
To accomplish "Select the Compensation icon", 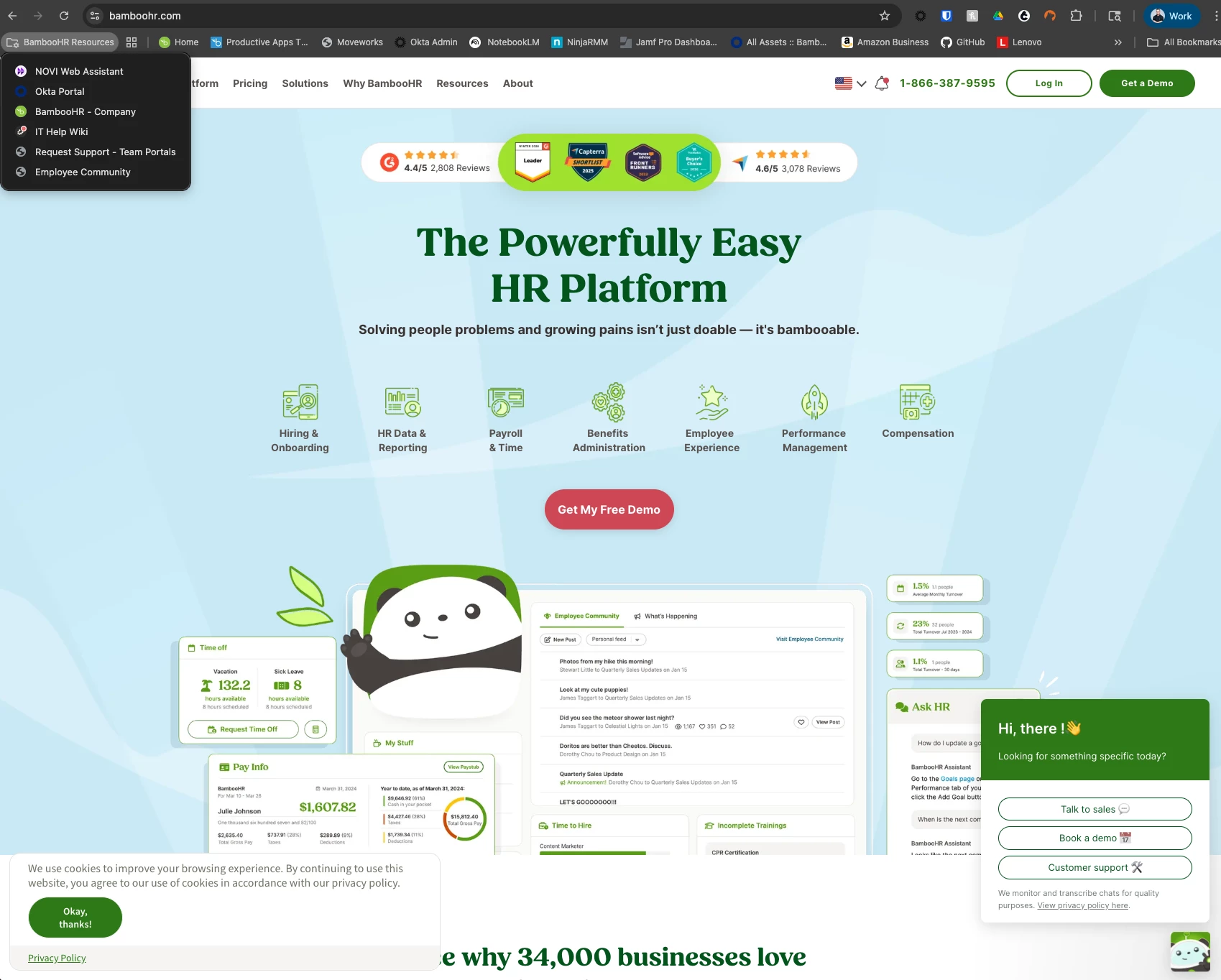I will click(918, 402).
